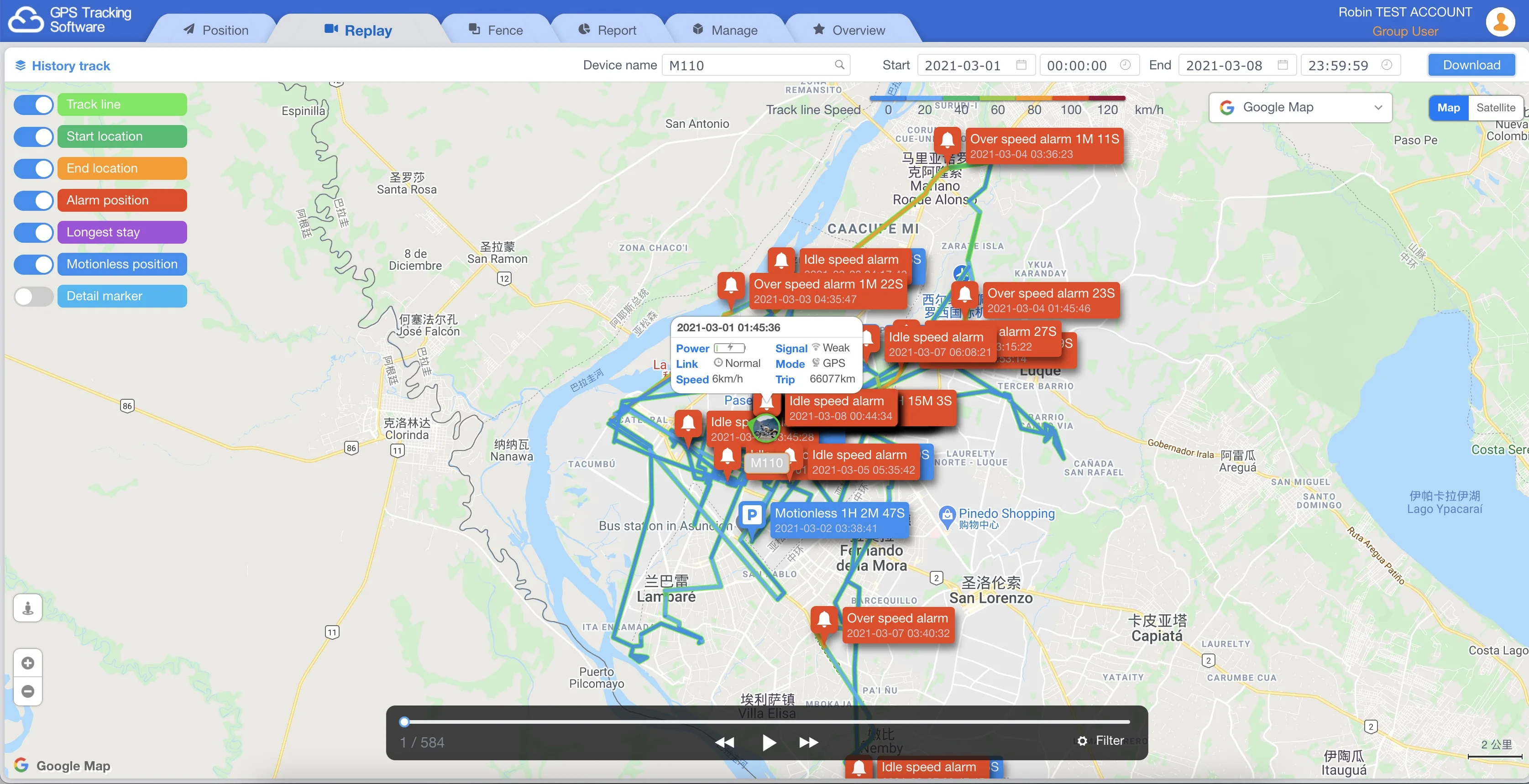Switch map view to Satellite
The image size is (1529, 784).
(x=1495, y=107)
